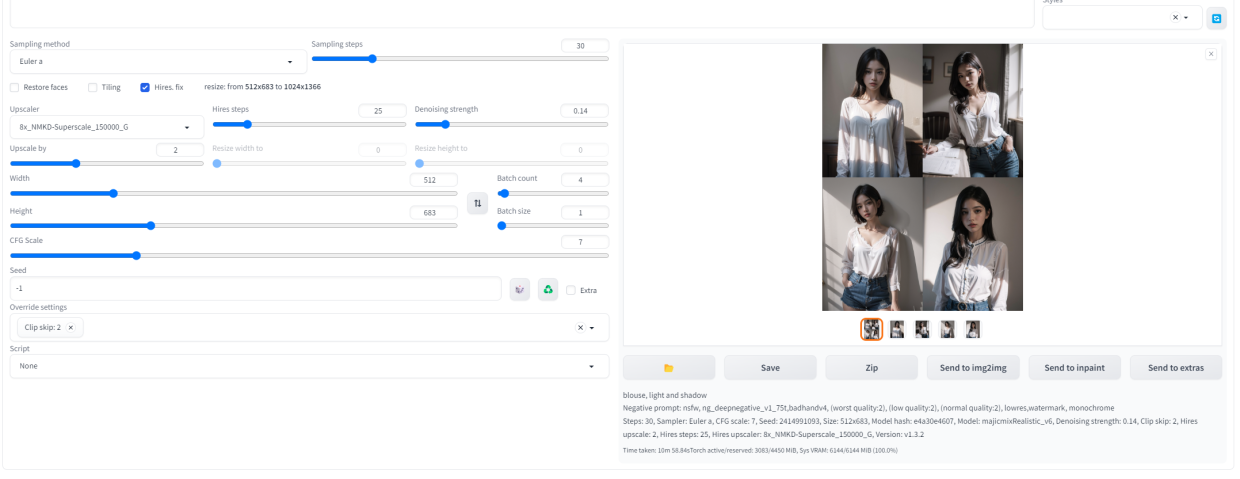Click the top-left image in the gallery grid
Viewport: 1240px width, 479px height.
tap(872, 110)
